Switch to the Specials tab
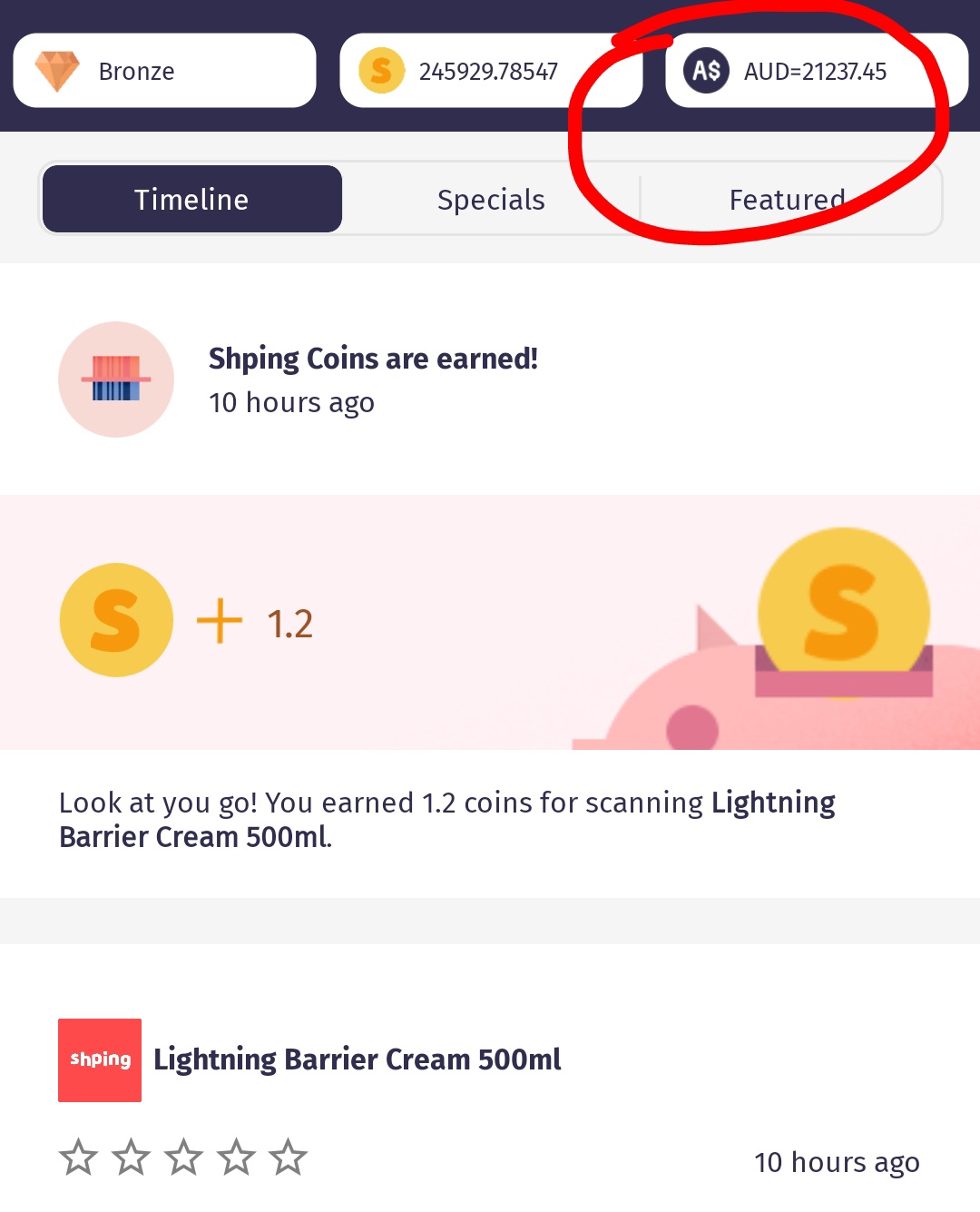The height and width of the screenshot is (1212, 980). (491, 199)
